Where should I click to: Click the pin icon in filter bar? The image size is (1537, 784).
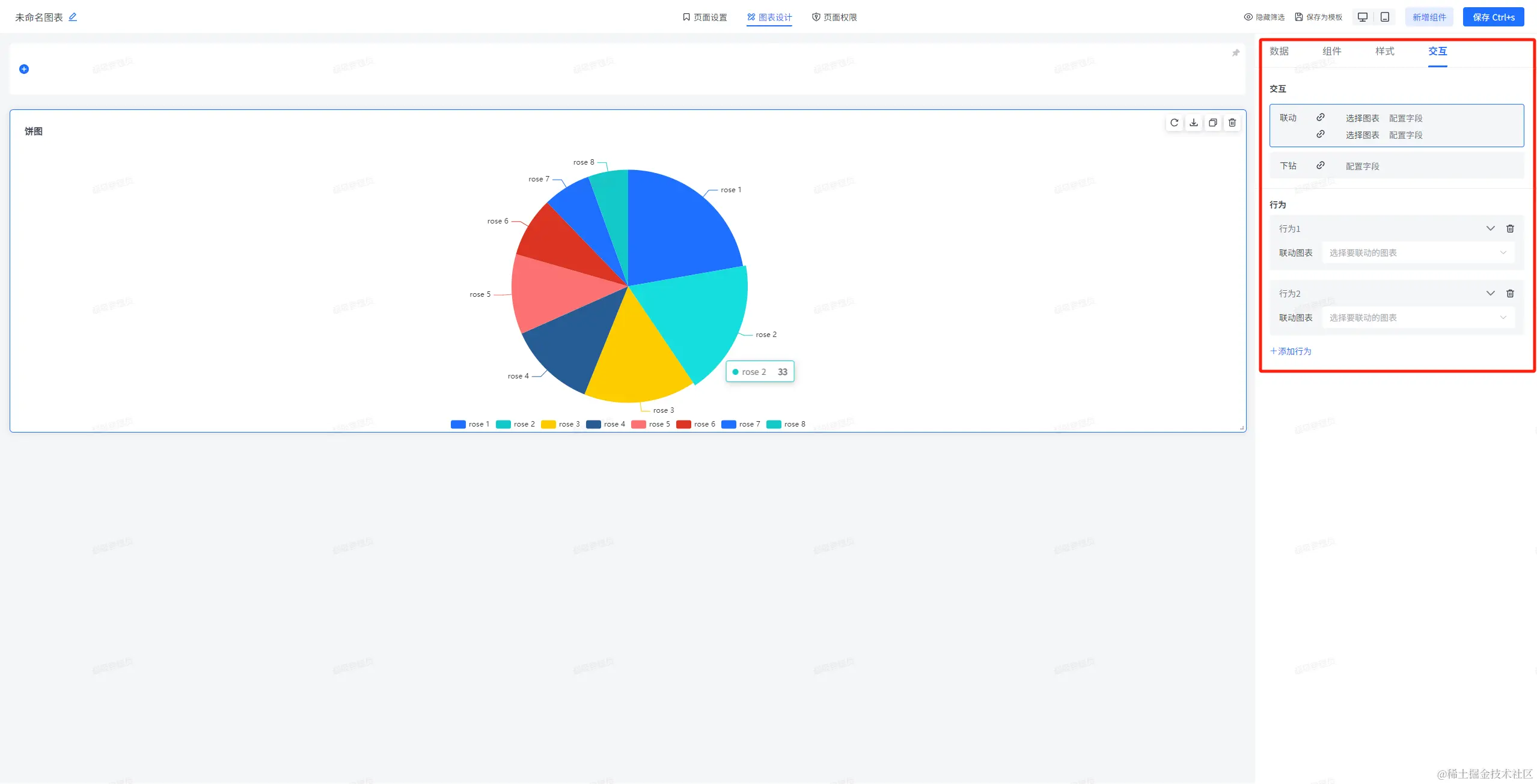pos(1235,53)
